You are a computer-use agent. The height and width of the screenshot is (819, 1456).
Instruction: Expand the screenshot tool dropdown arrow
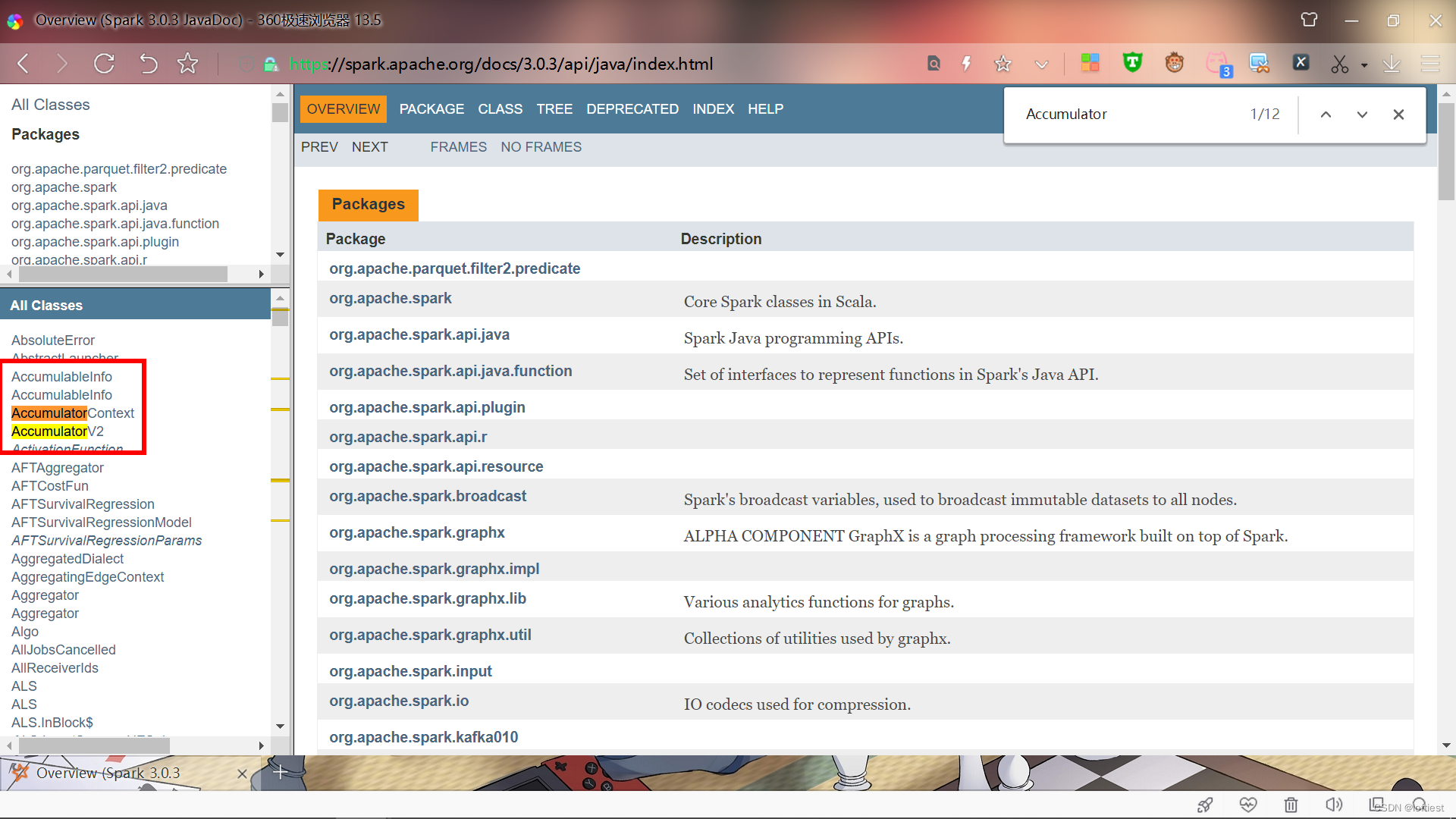[x=1365, y=66]
